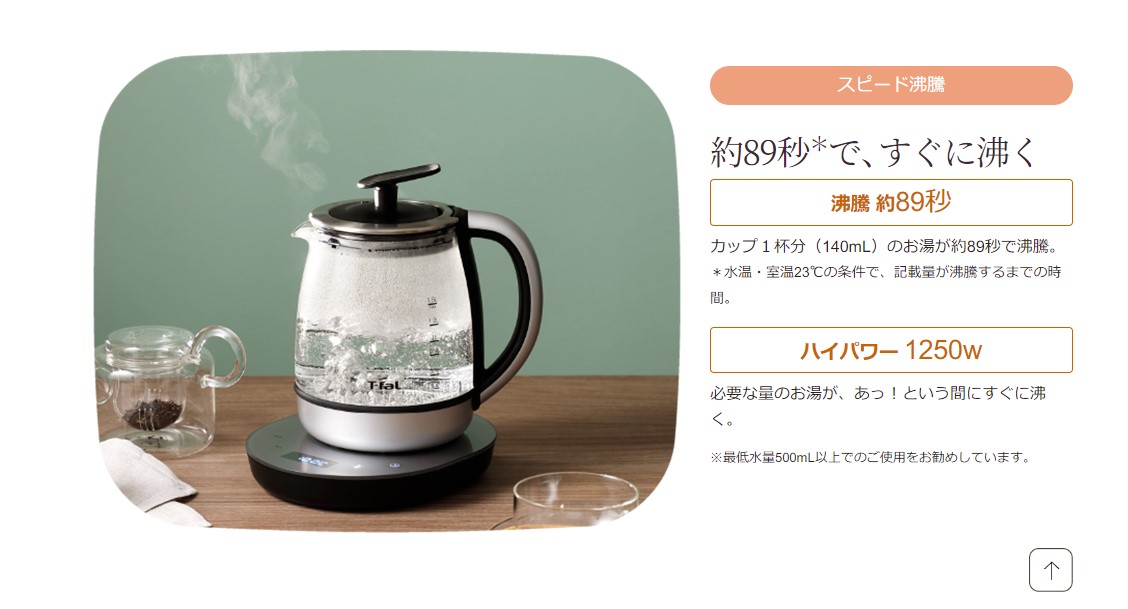Image resolution: width=1128 pixels, height=609 pixels.
Task: Click the heading 約89秒*で、すぐに沸く
Action: pyautogui.click(x=875, y=151)
